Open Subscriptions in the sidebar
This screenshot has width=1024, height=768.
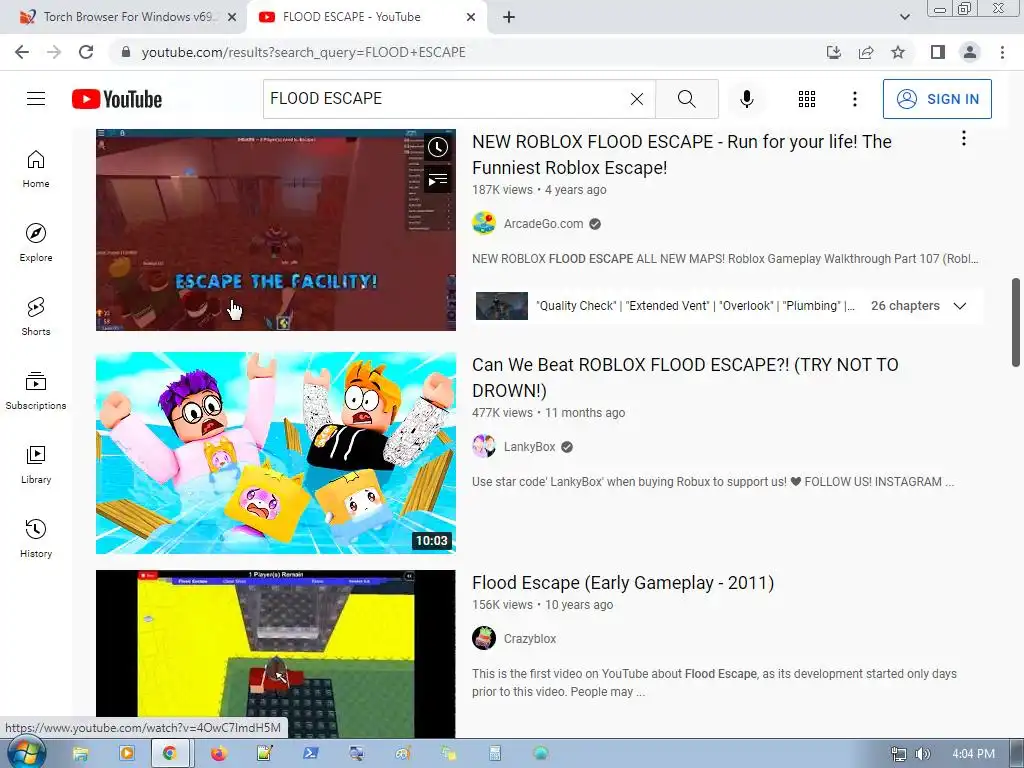tap(36, 391)
